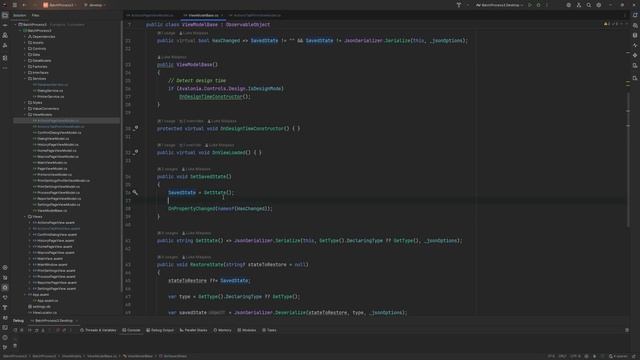640x360 pixels.
Task: Open IDE settings gear icon
Action: (x=599, y=5)
